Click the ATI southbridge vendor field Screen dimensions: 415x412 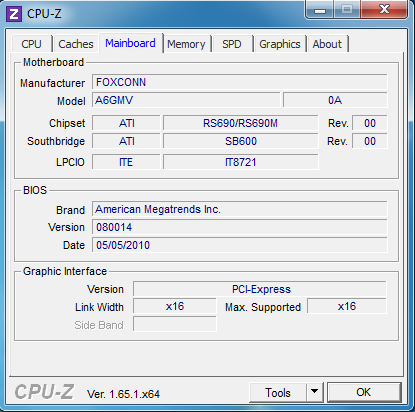[x=126, y=141]
